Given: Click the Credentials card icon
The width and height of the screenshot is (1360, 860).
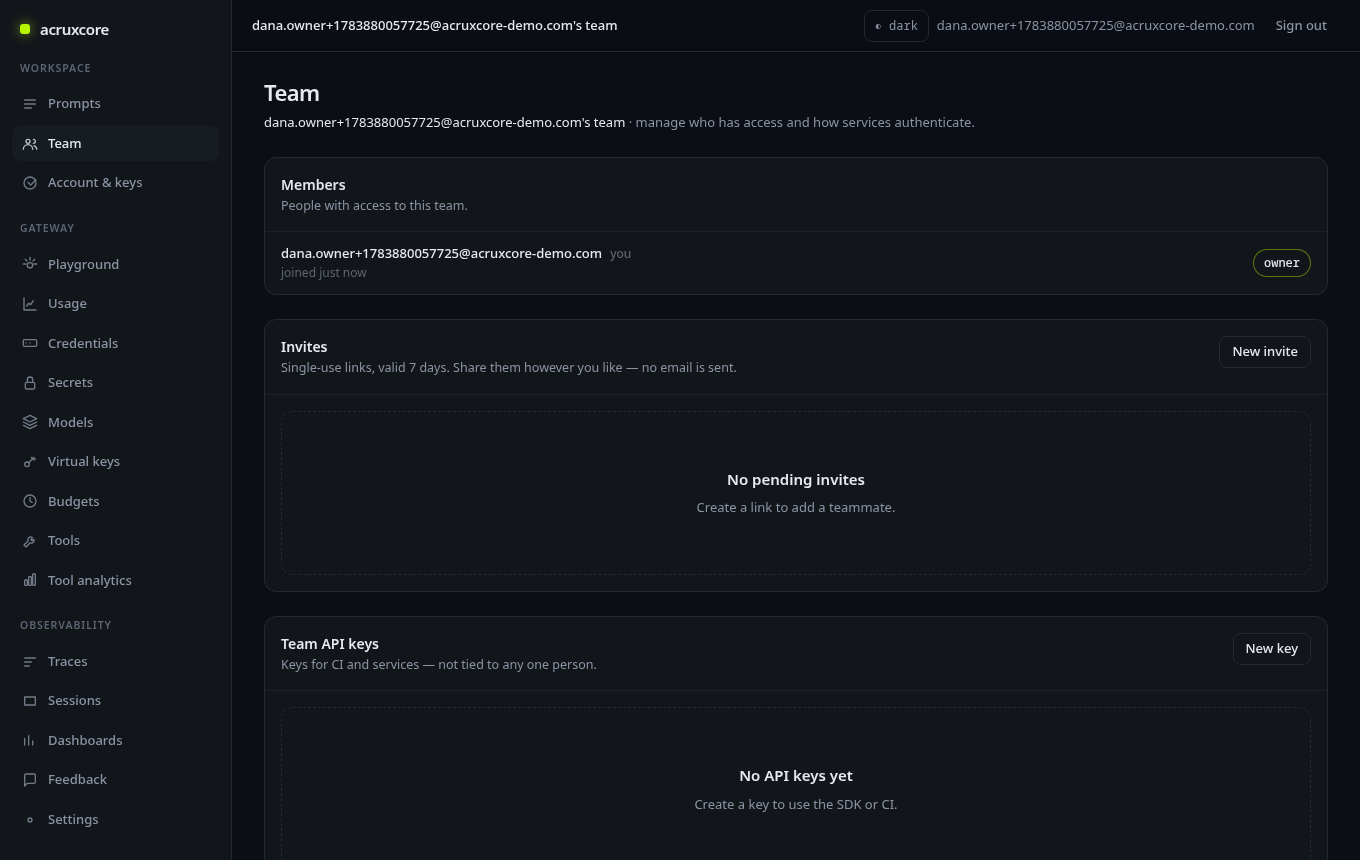Looking at the screenshot, I should (30, 343).
